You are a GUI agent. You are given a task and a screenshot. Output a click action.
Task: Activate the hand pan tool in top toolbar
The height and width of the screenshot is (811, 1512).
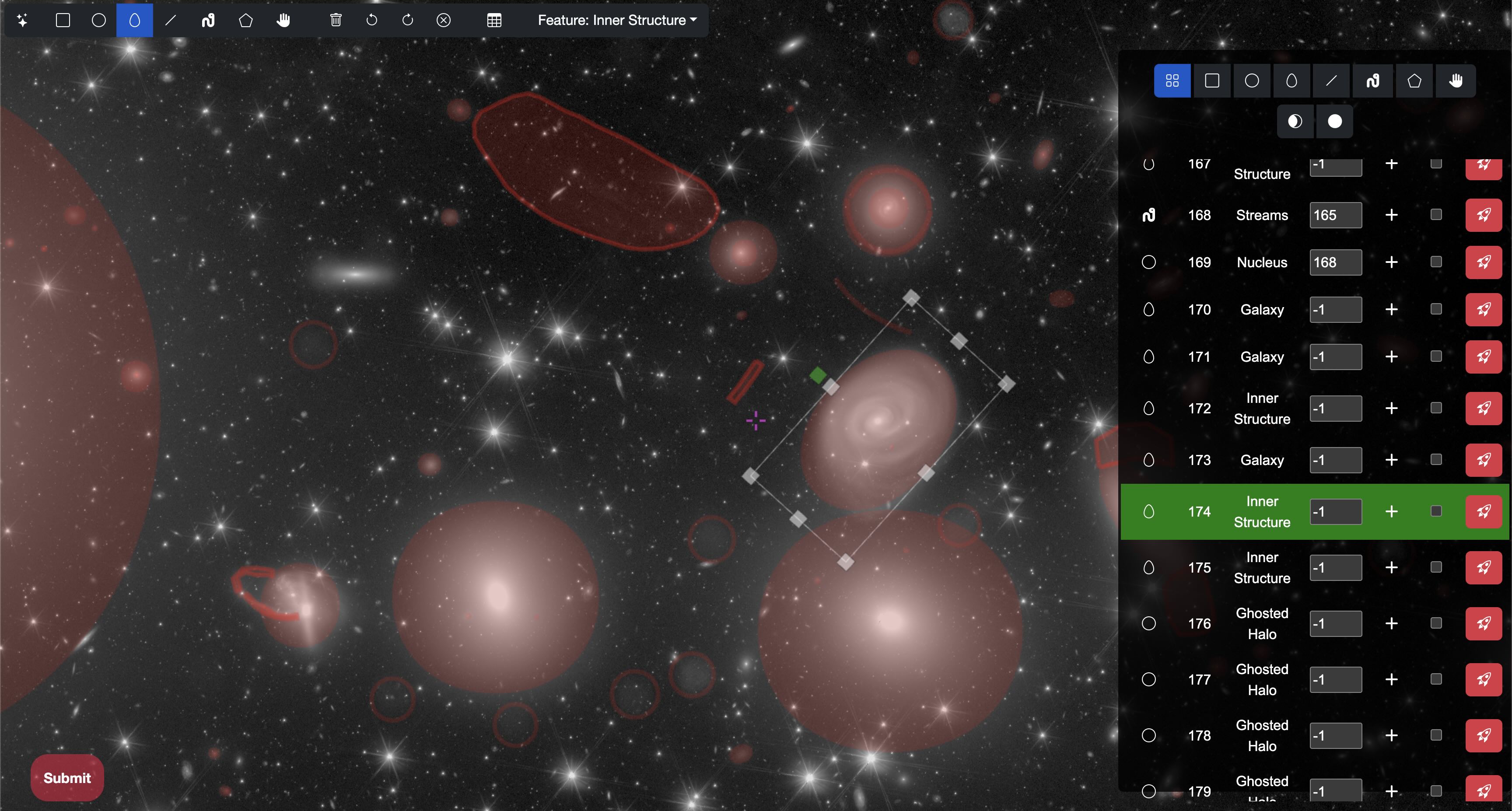[x=283, y=21]
